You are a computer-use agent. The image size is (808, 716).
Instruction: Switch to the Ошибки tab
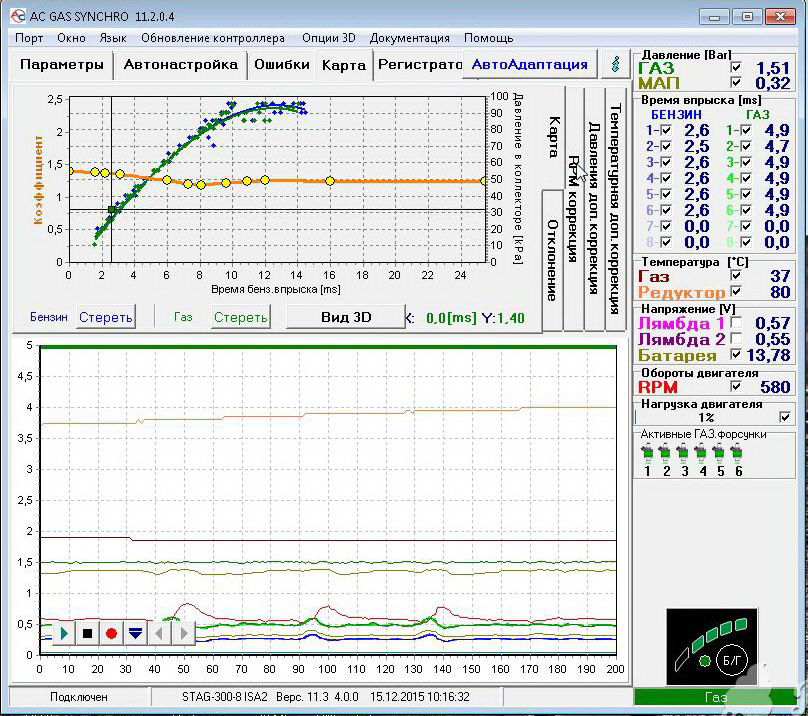tap(282, 65)
